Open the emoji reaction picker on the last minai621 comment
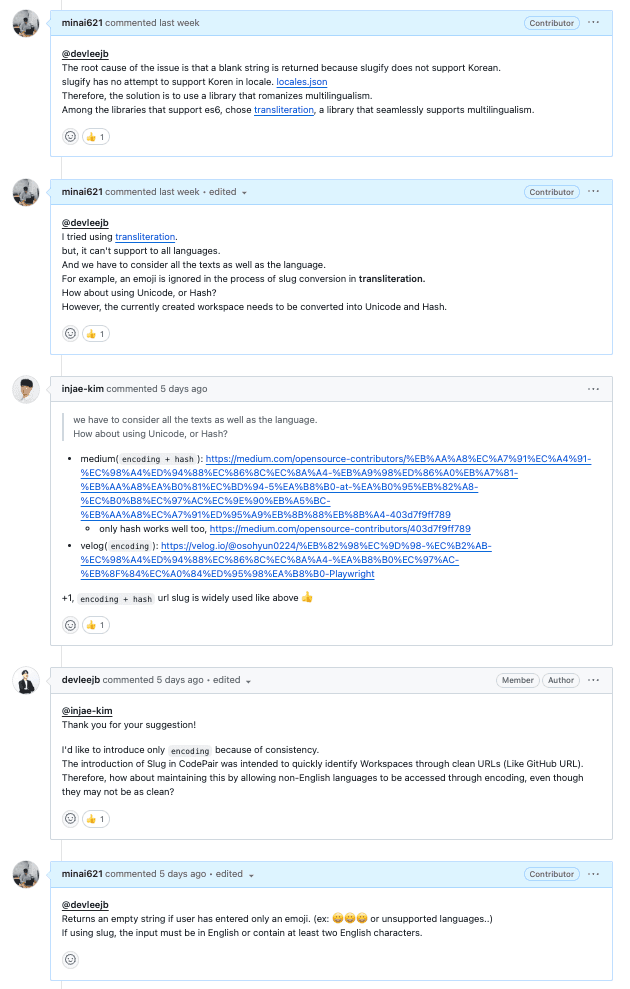630x989 pixels. 70,958
